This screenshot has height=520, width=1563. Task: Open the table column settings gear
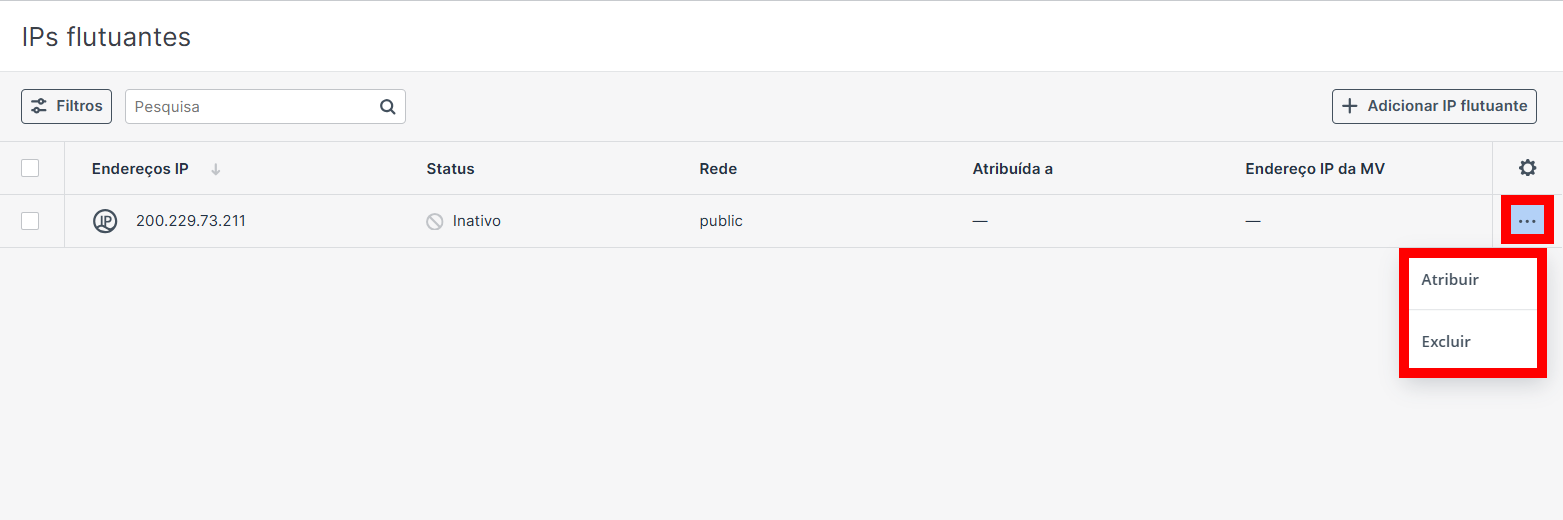(x=1527, y=168)
